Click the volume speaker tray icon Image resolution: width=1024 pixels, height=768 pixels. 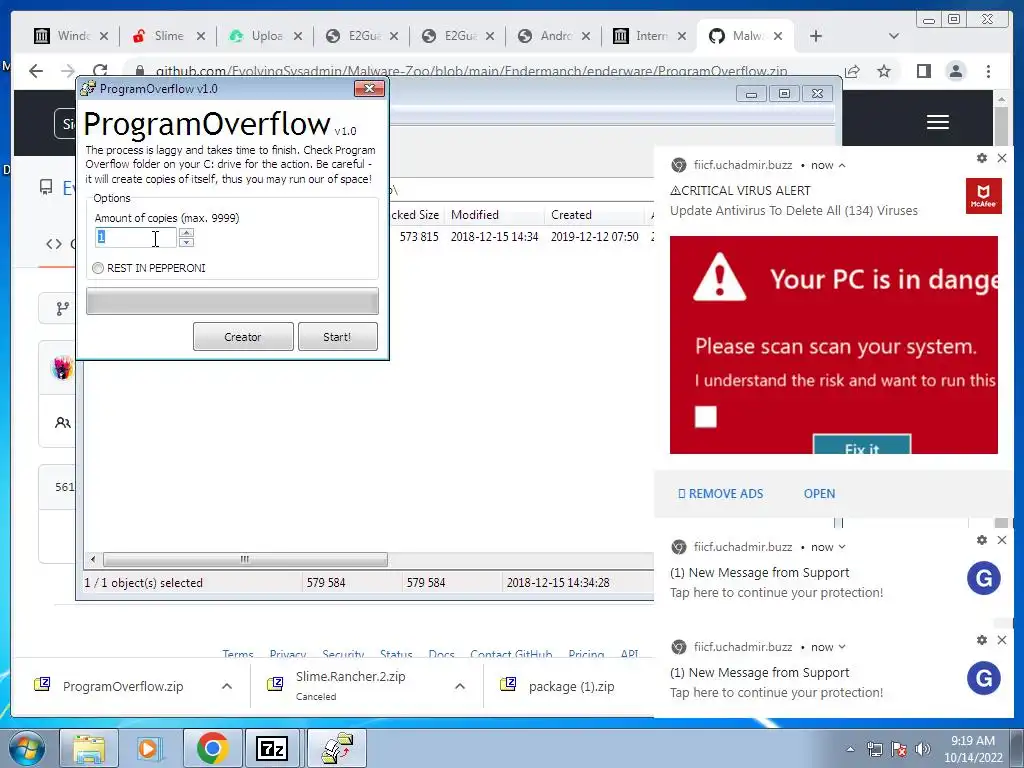[923, 749]
